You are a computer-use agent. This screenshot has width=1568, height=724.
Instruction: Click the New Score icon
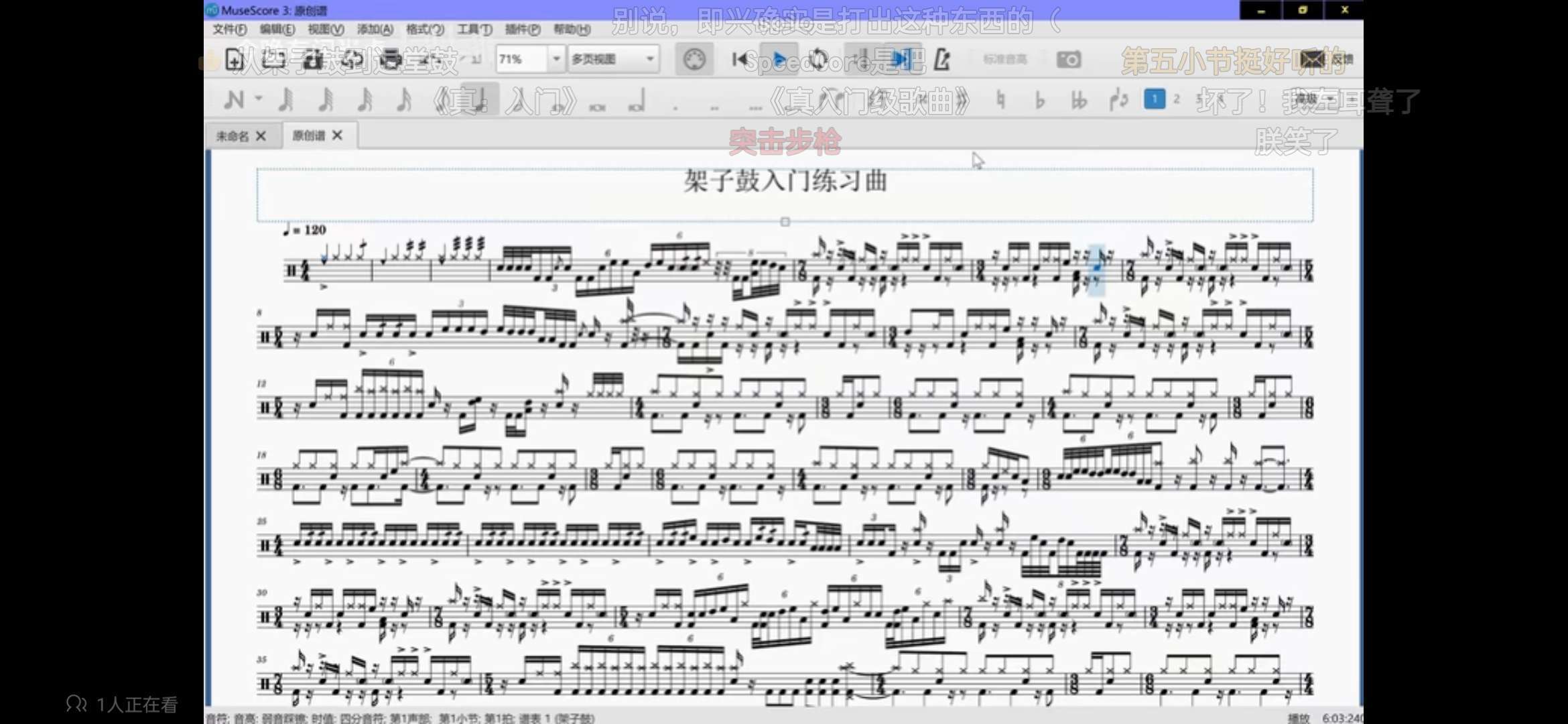[x=234, y=60]
